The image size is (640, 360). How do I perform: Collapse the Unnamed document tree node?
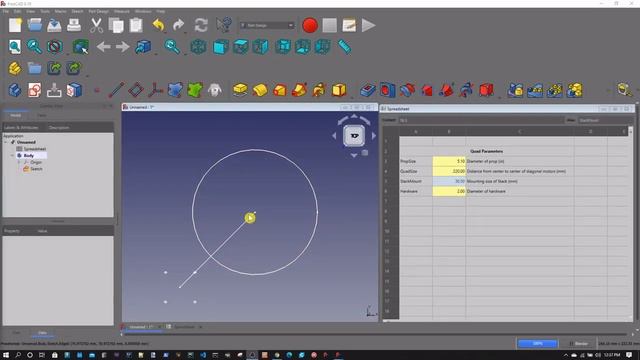tap(6, 142)
